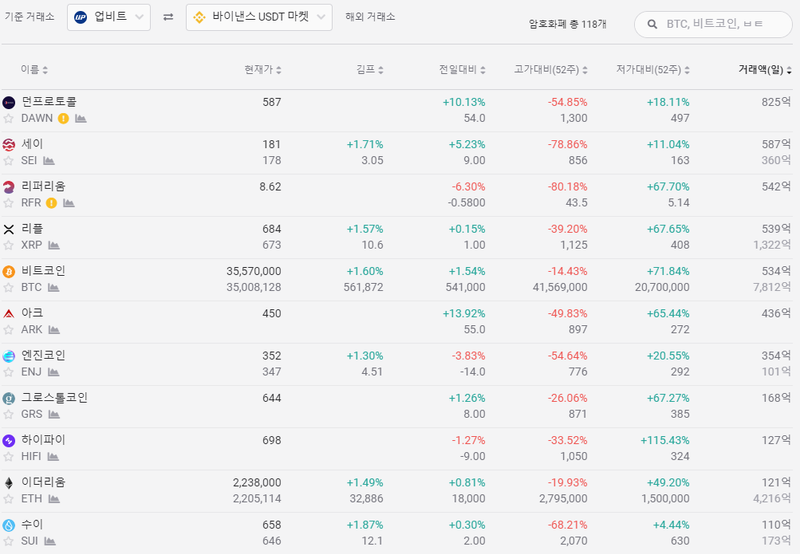Click the 리퍼리움 coin logo
The height and width of the screenshot is (554, 800).
click(x=9, y=187)
